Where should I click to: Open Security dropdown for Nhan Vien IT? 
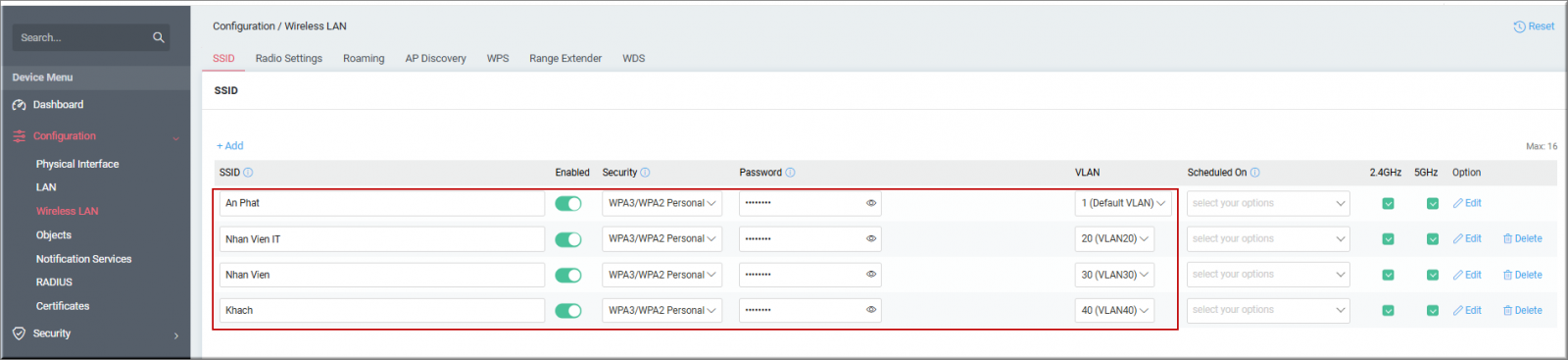point(661,238)
